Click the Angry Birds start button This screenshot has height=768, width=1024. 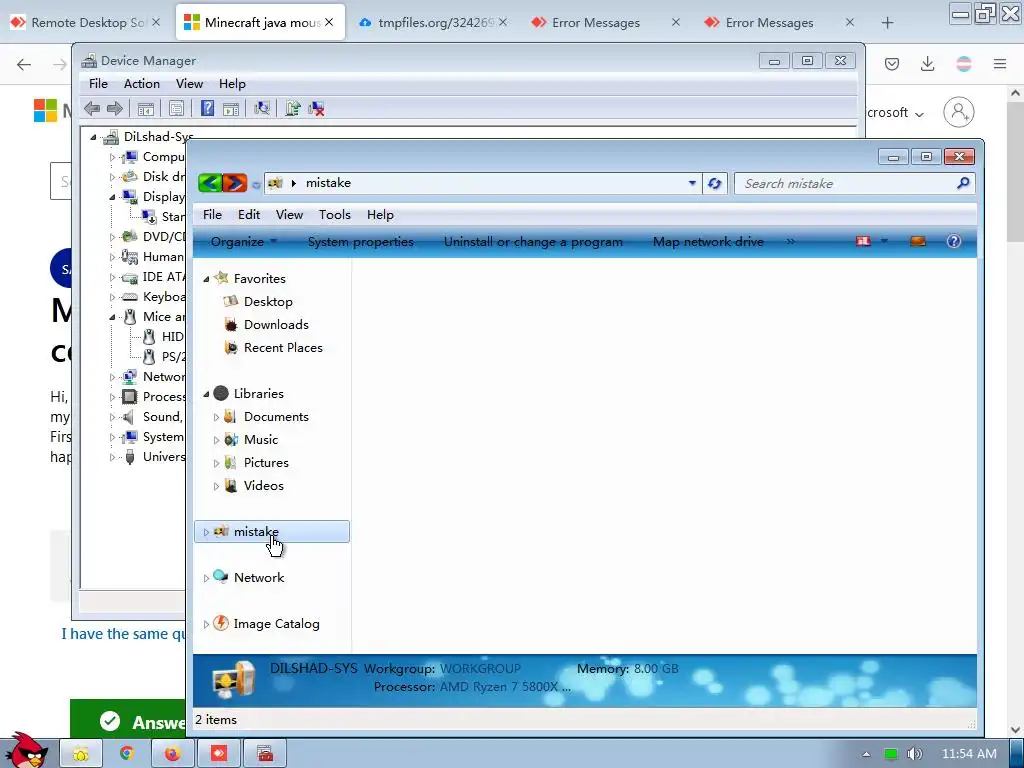[25, 751]
